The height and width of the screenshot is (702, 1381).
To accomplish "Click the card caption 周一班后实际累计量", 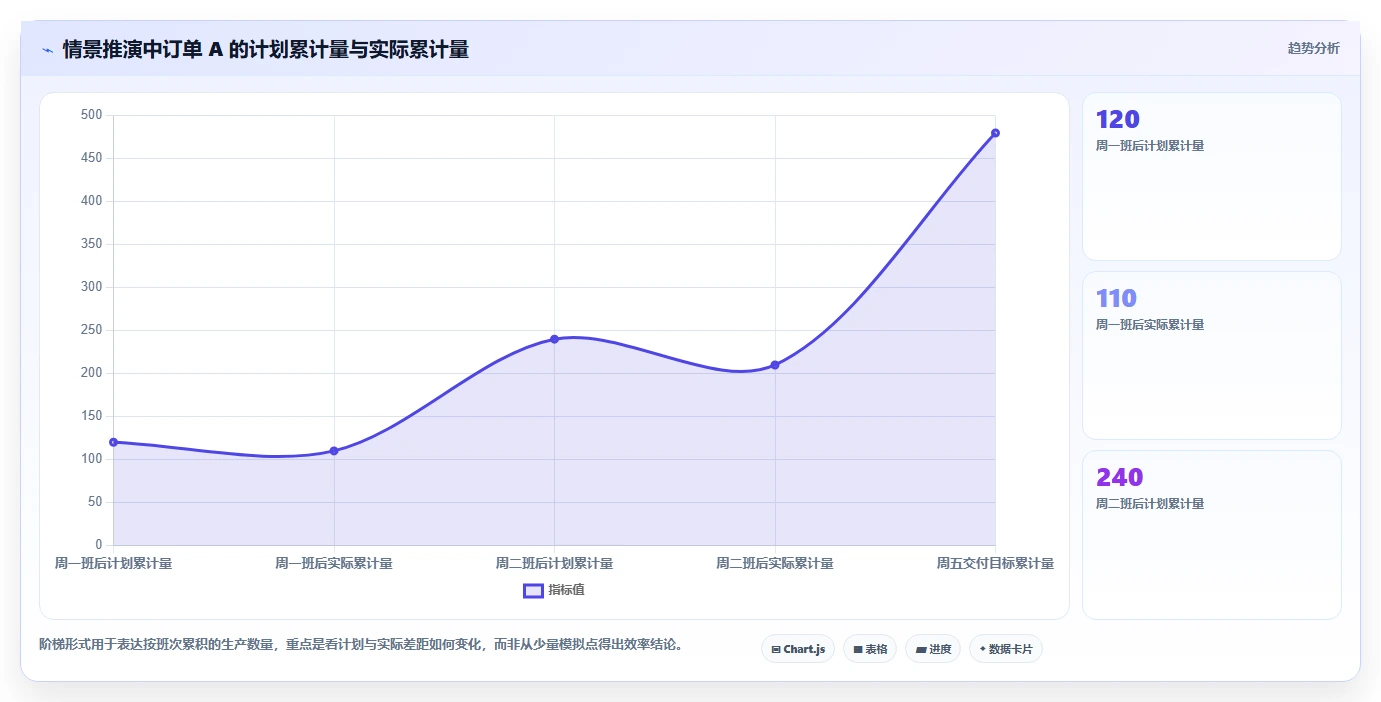I will [1150, 325].
